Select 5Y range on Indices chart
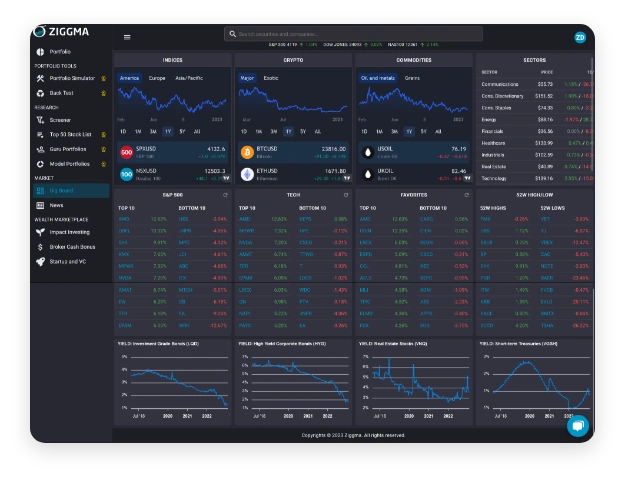Viewport: 625px width, 479px height. click(181, 131)
